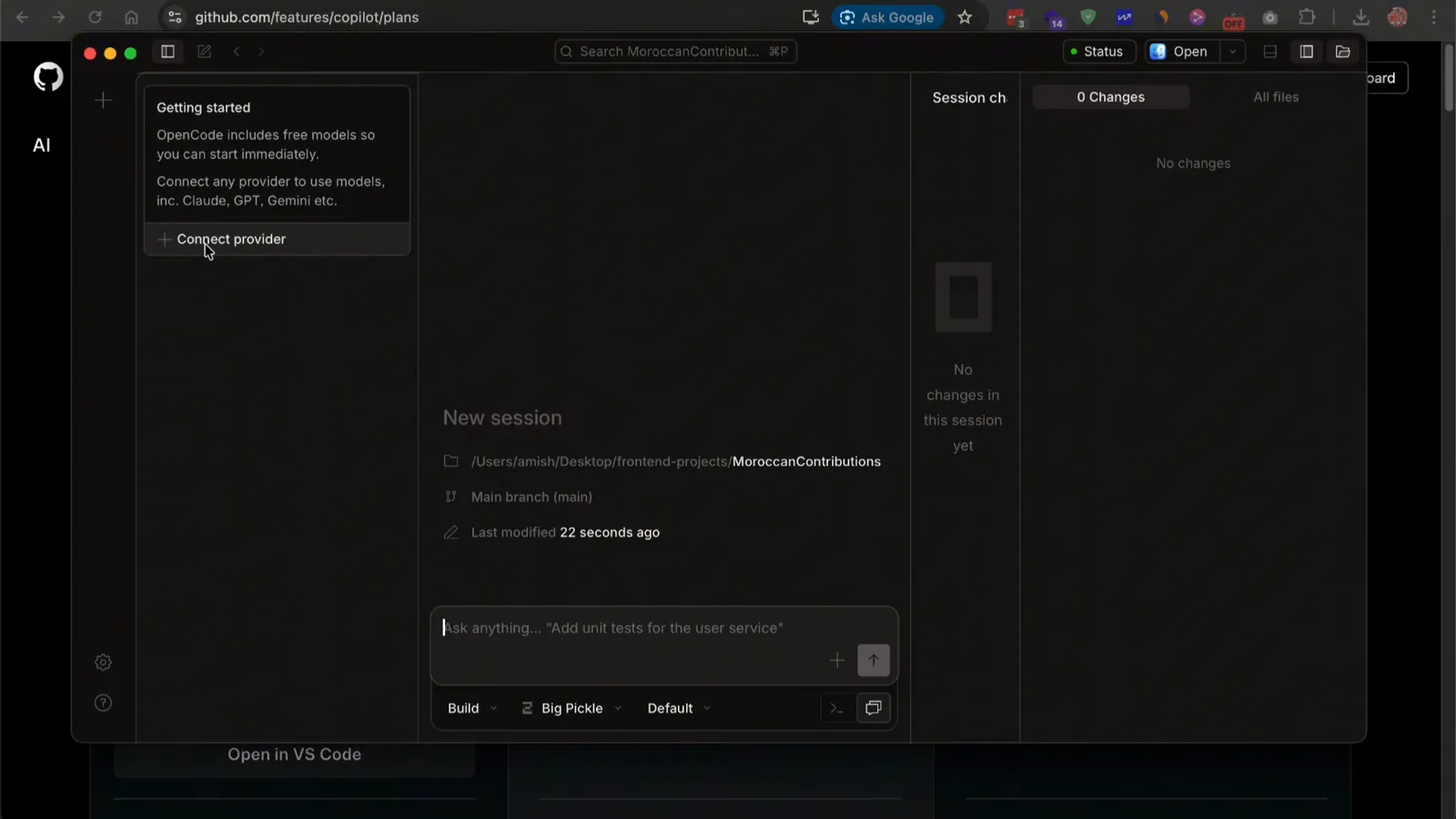
Task: Click the camera screenshot extension icon
Action: [x=1270, y=17]
